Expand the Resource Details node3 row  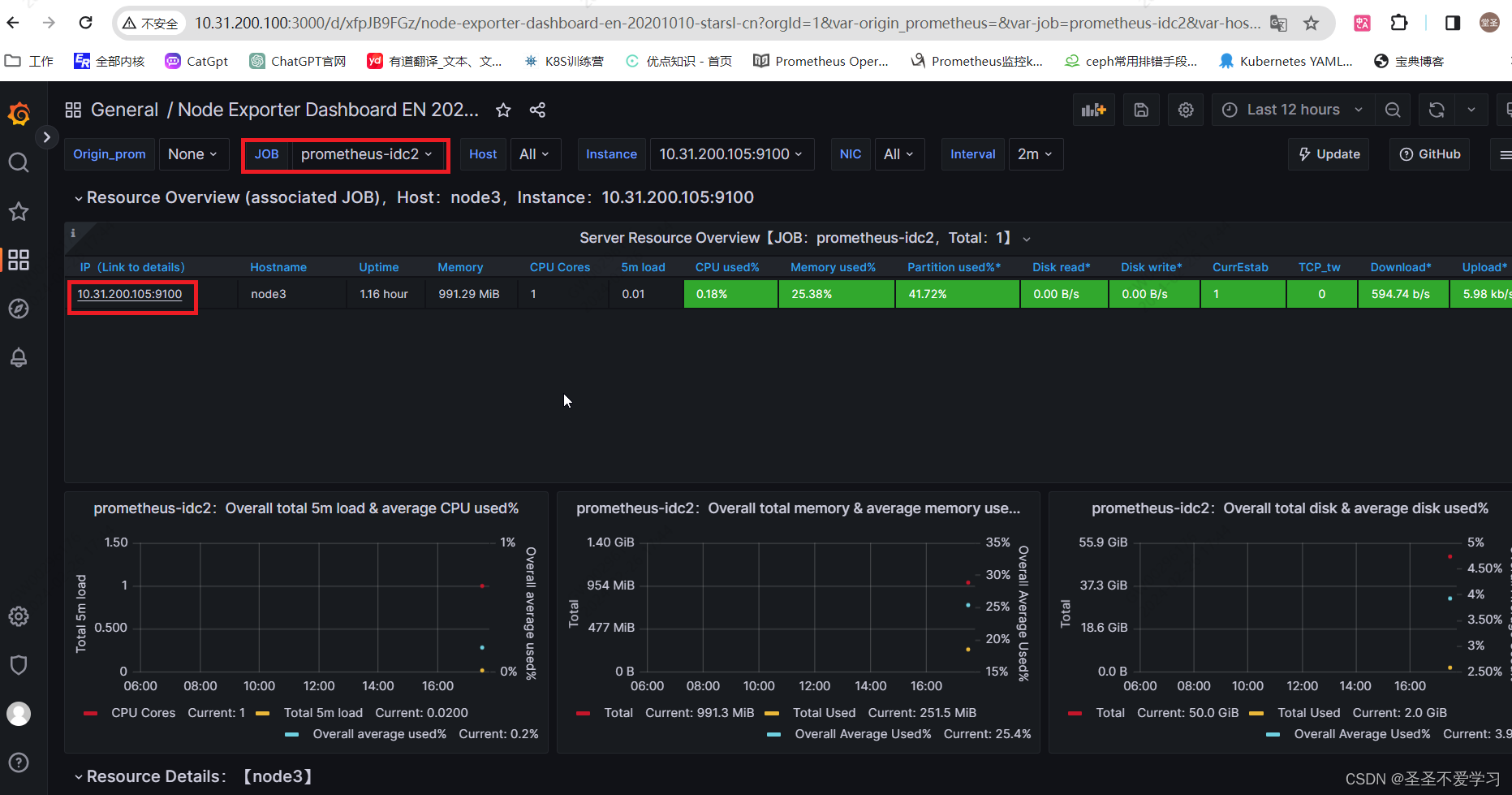193,776
